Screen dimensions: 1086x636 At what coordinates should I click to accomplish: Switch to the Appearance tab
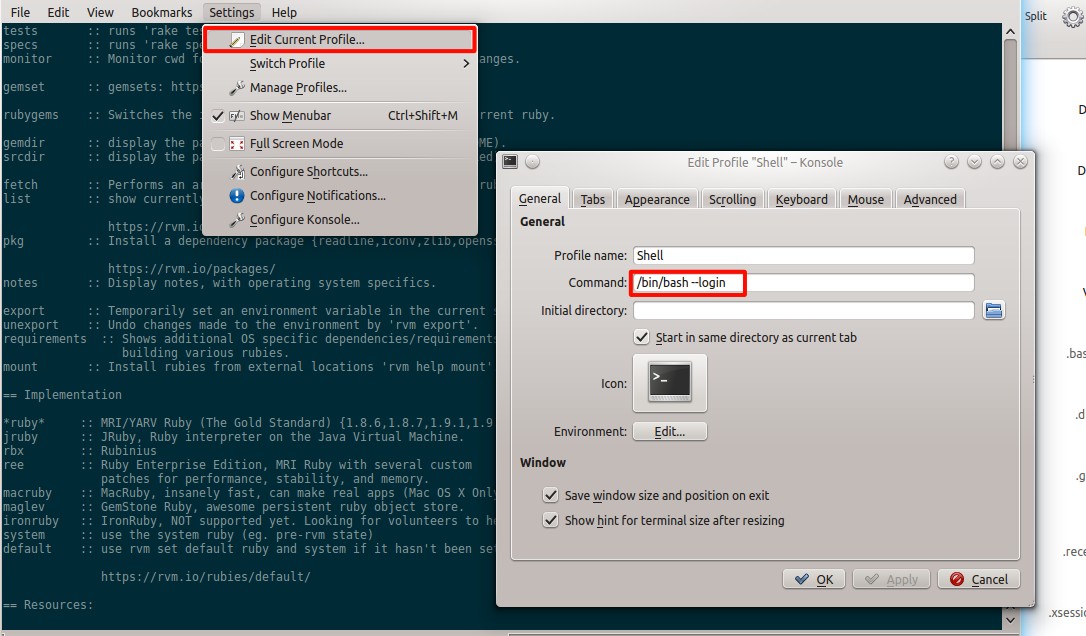(x=657, y=200)
